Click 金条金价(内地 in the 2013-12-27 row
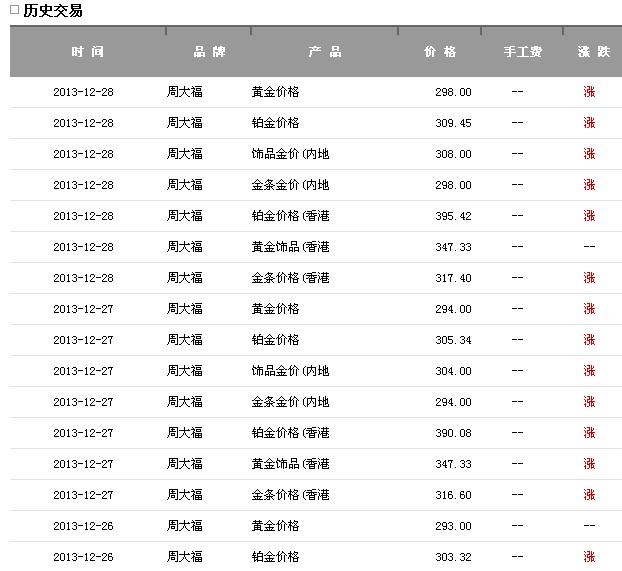This screenshot has width=622, height=571. [x=290, y=402]
